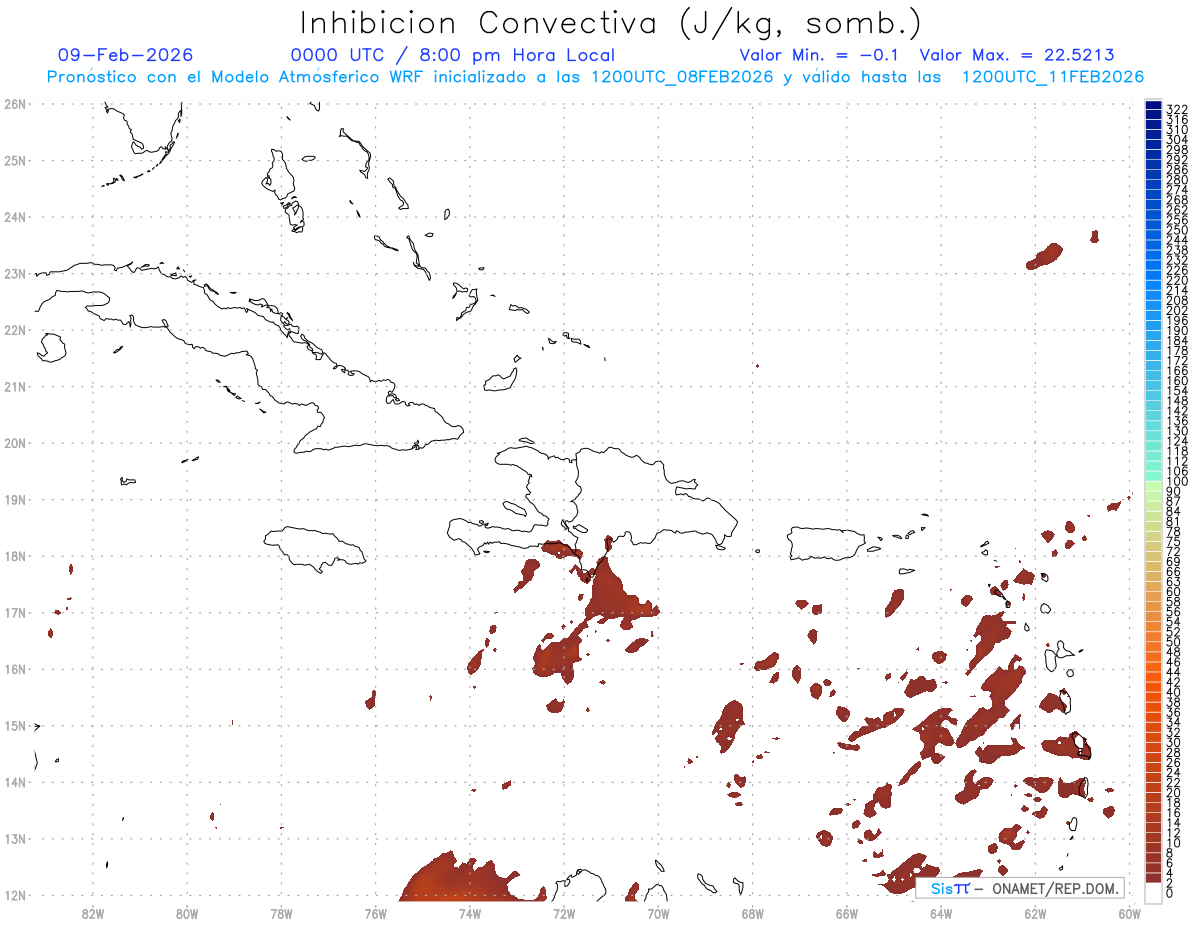Click the latitude label "26N"
Viewport: 1200px width, 927px height.
point(14,104)
